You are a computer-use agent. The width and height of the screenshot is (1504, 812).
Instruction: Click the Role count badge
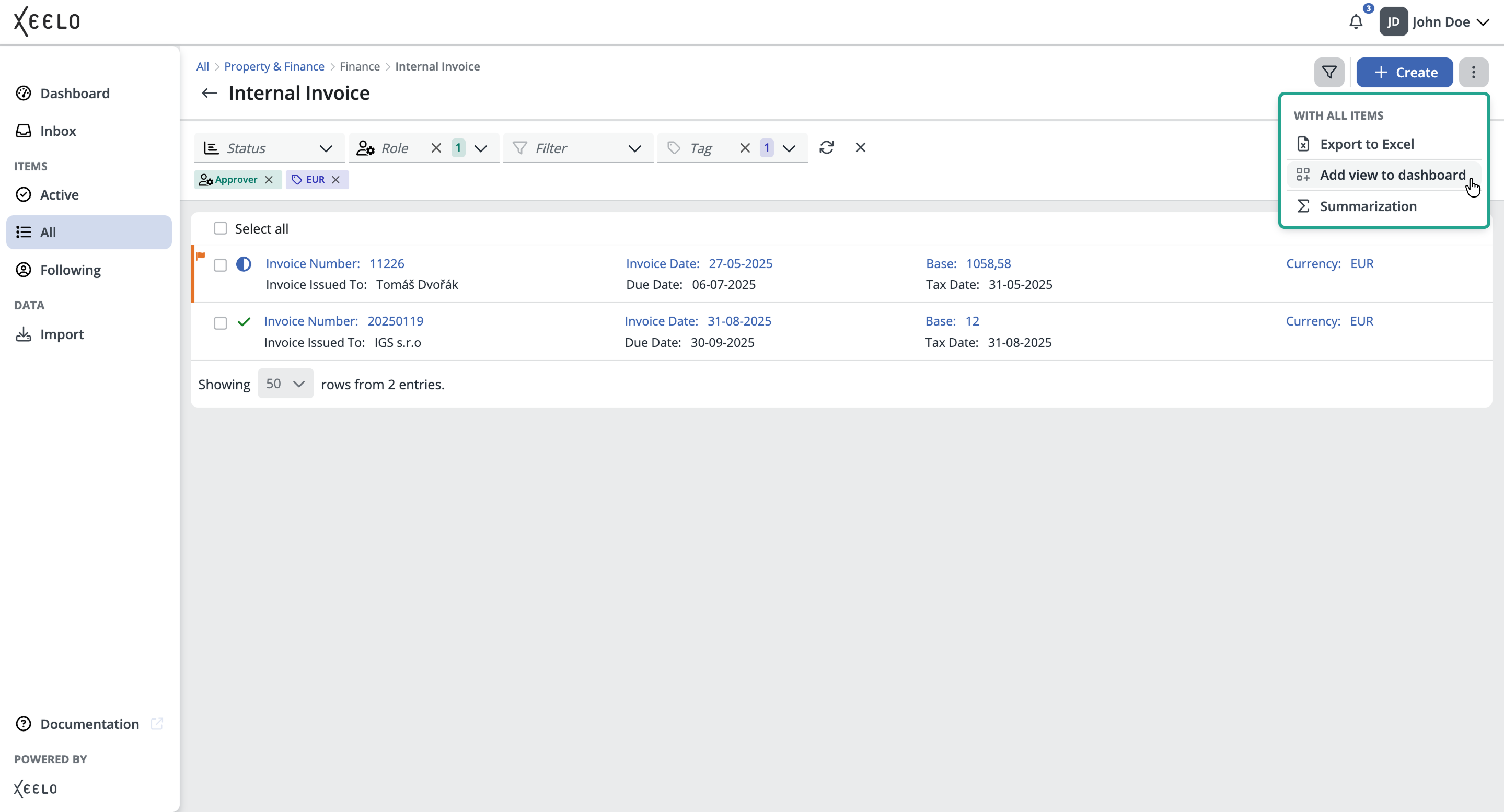458,148
